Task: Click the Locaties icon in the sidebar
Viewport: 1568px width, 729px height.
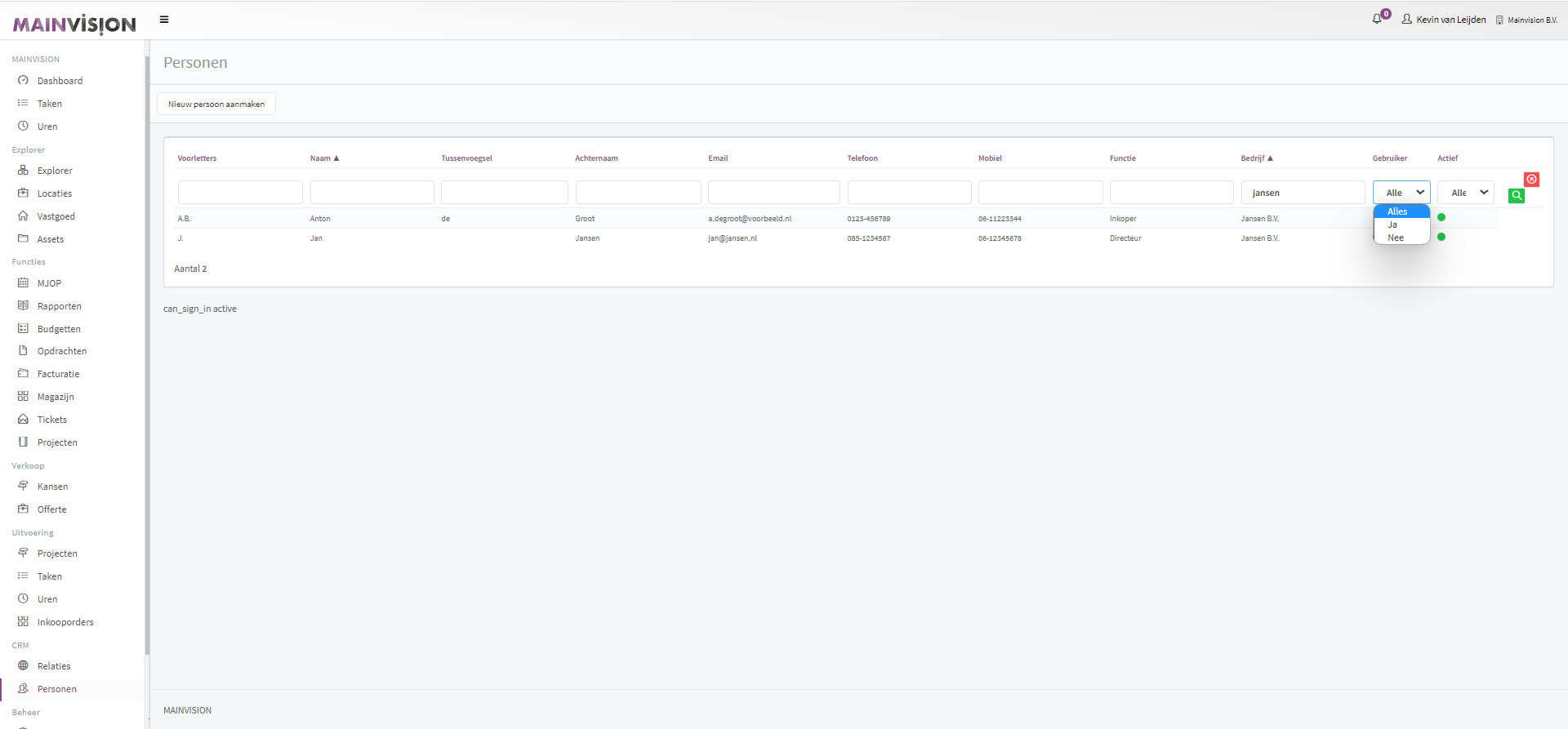Action: [x=23, y=193]
